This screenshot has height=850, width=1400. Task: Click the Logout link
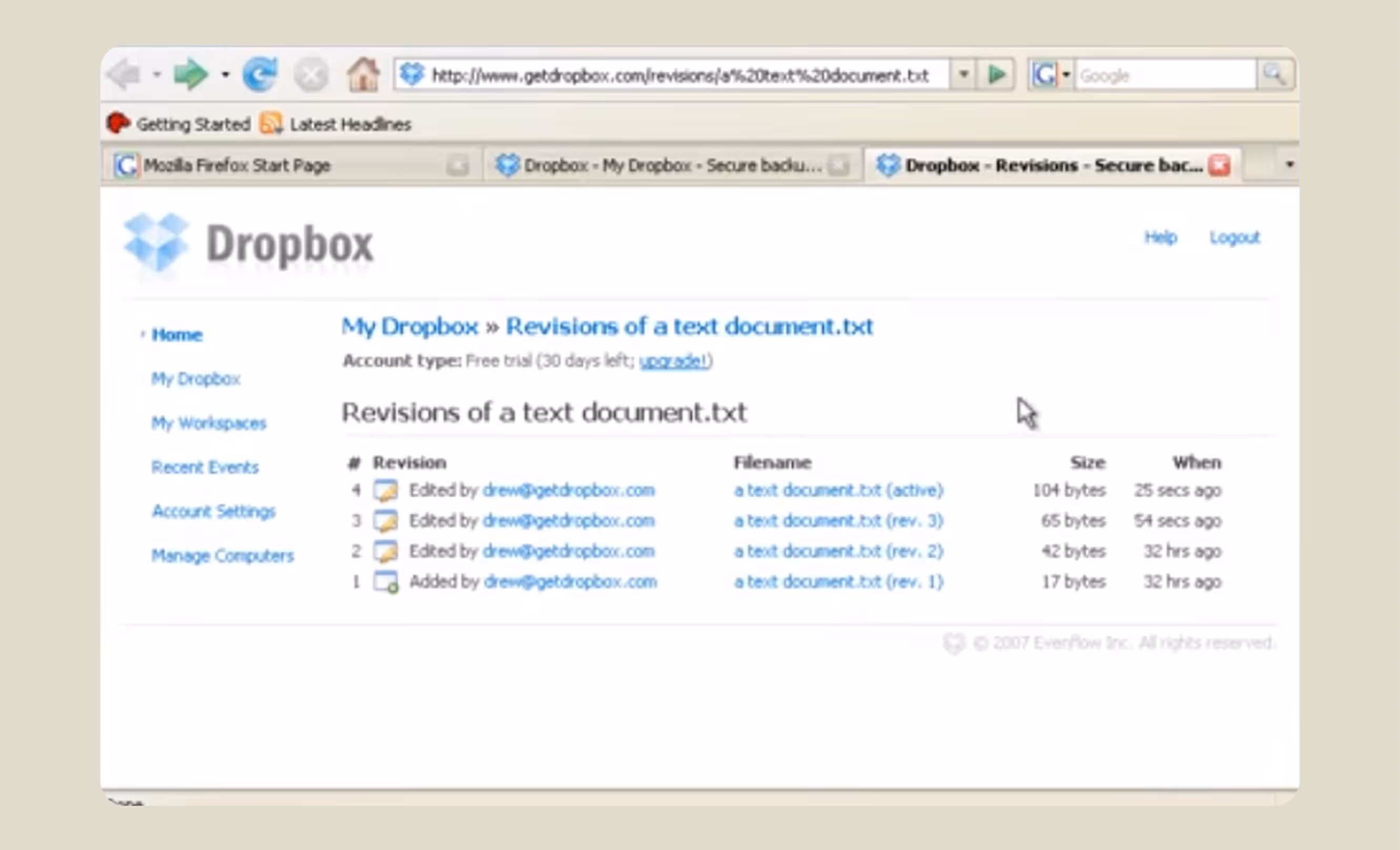(1235, 237)
